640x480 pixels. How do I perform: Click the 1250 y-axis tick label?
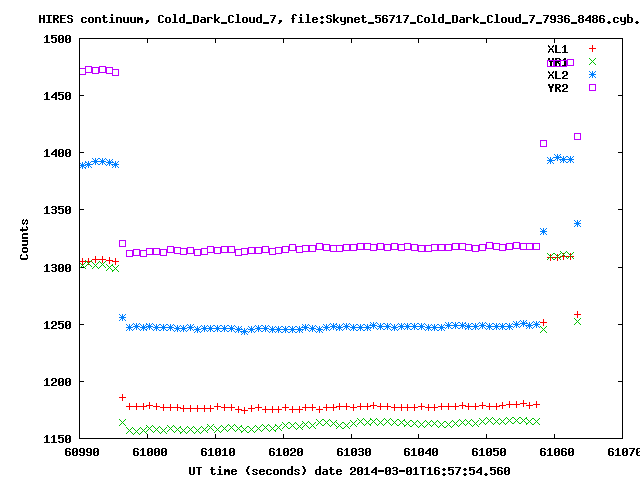coord(57,325)
